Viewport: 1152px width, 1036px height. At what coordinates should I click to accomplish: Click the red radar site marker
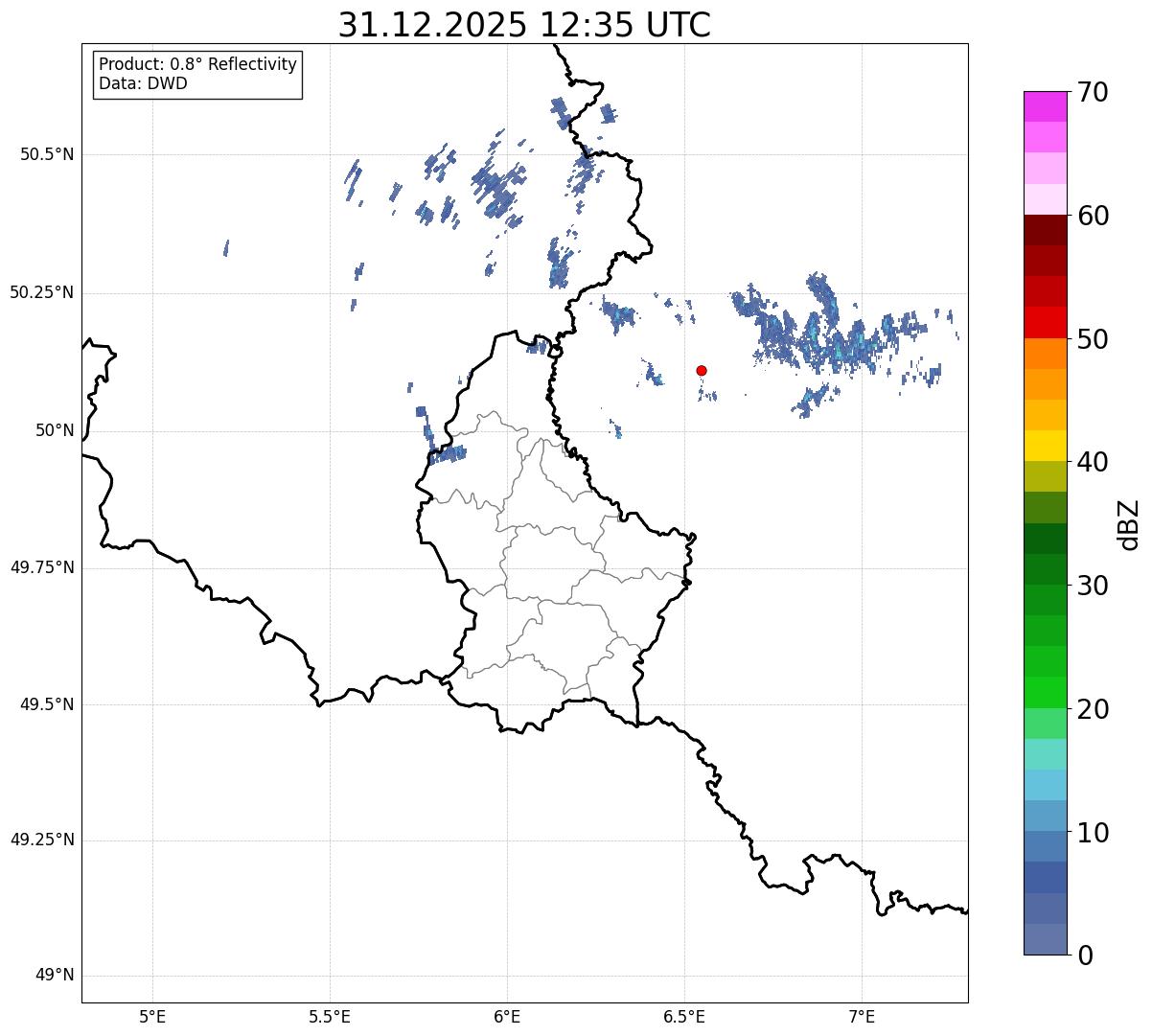pyautogui.click(x=702, y=370)
